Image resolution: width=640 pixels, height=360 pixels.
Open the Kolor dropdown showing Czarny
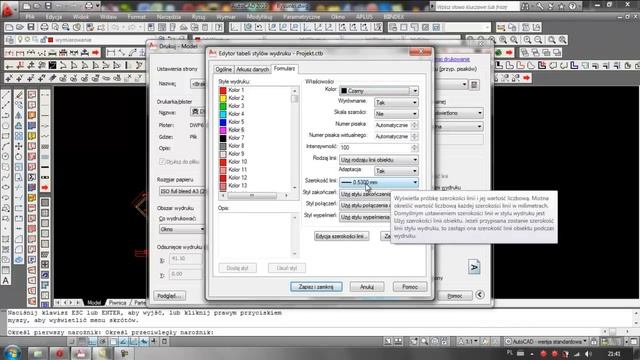(x=379, y=91)
